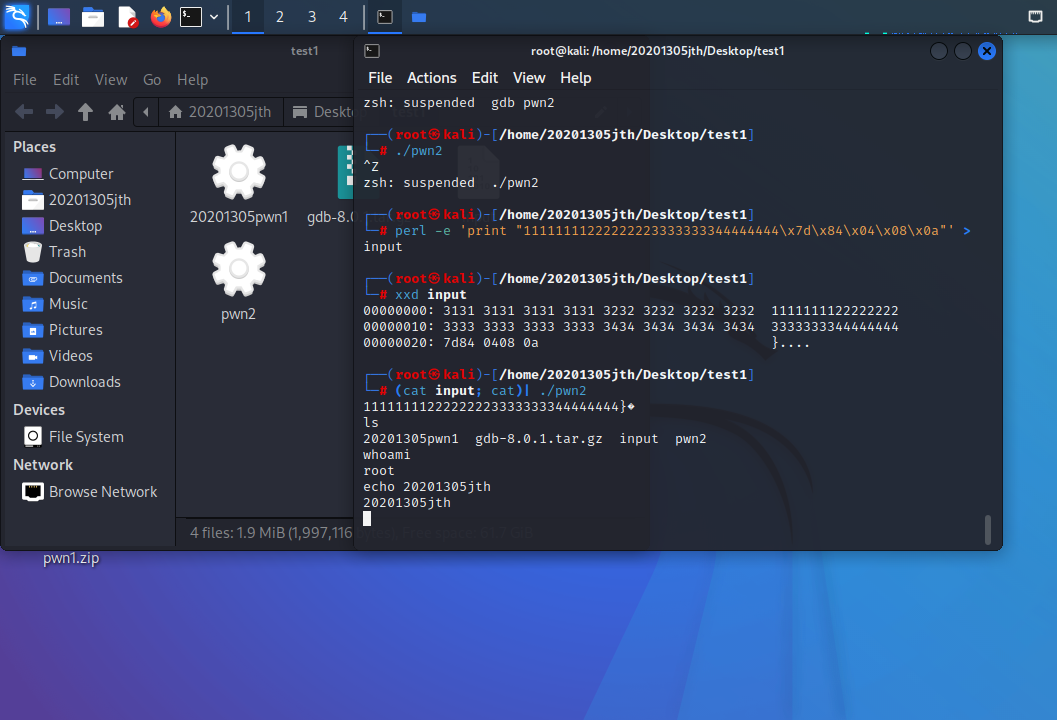Switch to workspace 1
Viewport: 1057px width, 720px height.
(x=247, y=17)
